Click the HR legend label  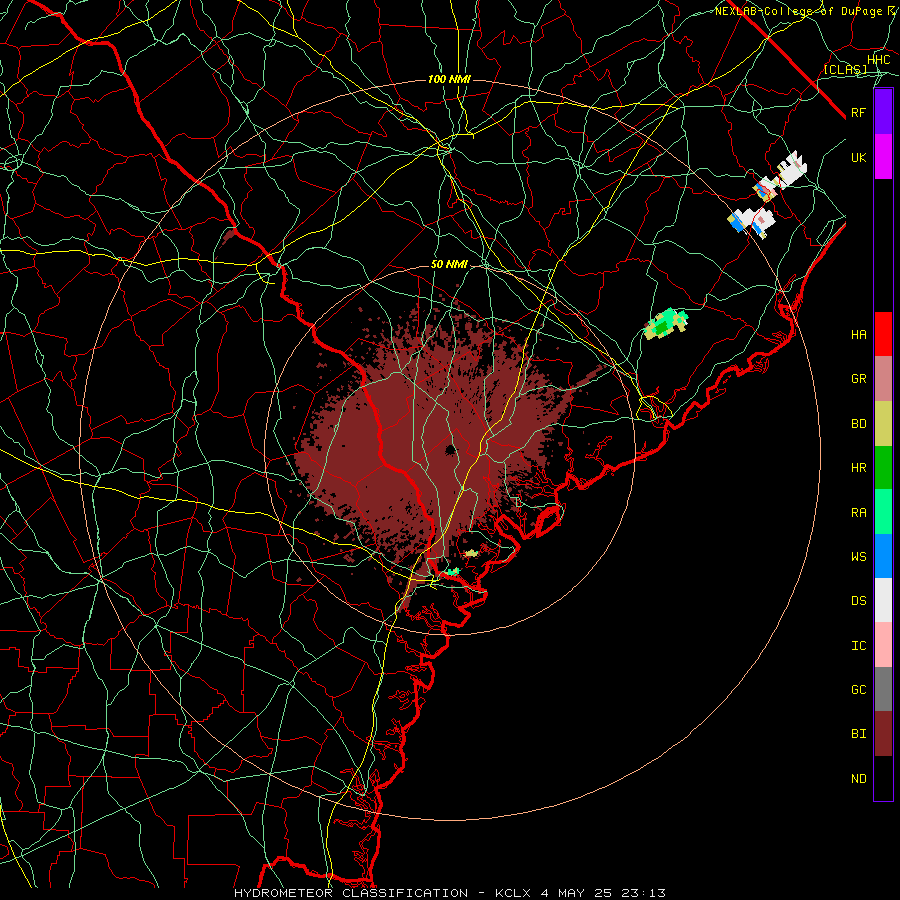(858, 468)
